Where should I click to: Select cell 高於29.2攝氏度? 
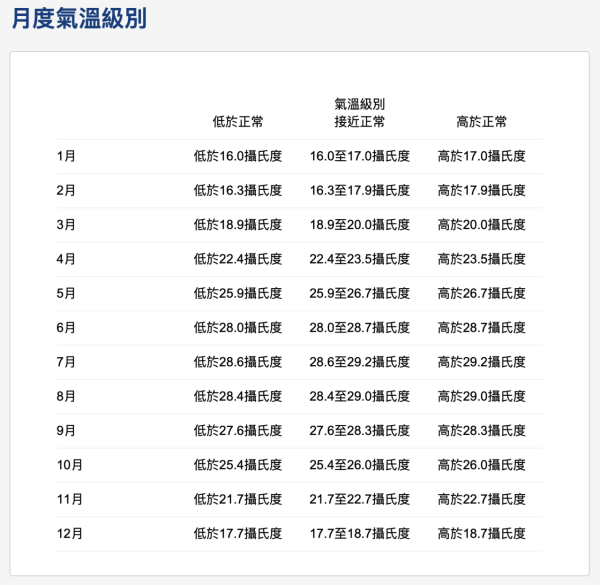481,362
